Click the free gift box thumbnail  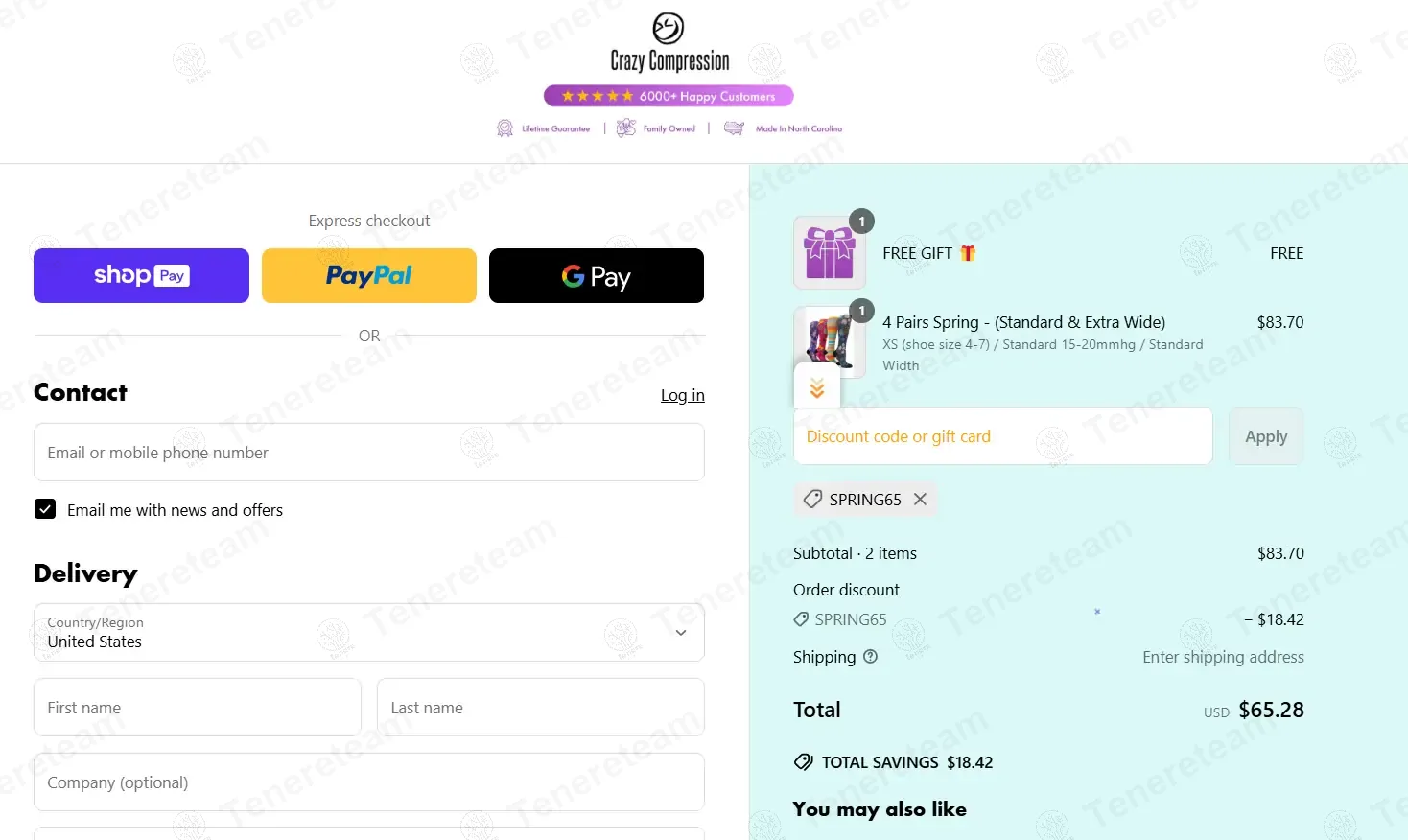coord(830,253)
